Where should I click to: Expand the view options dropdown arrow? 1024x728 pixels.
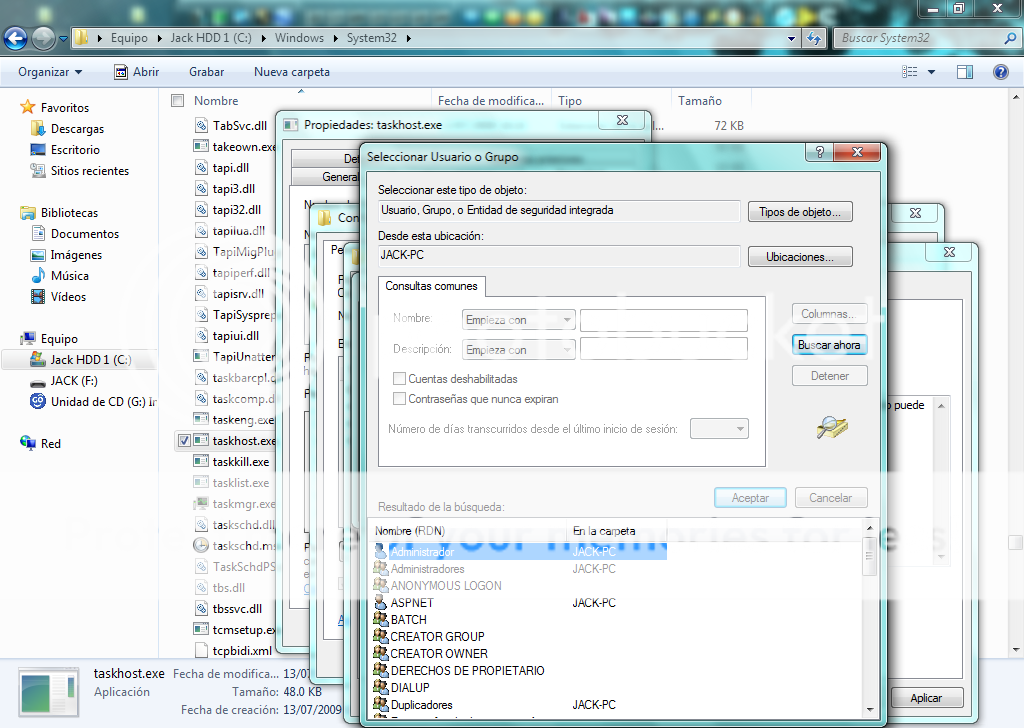[931, 72]
